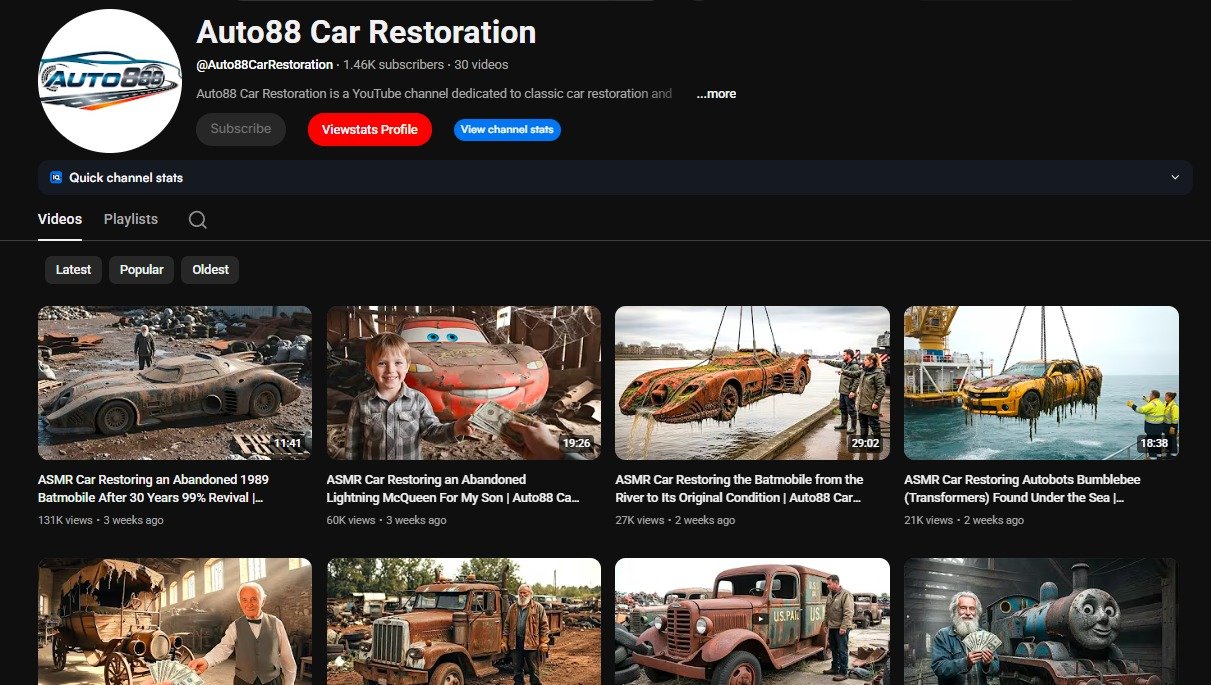Viewport: 1211px width, 685px height.
Task: Select the Videos tab
Action: coord(60,219)
